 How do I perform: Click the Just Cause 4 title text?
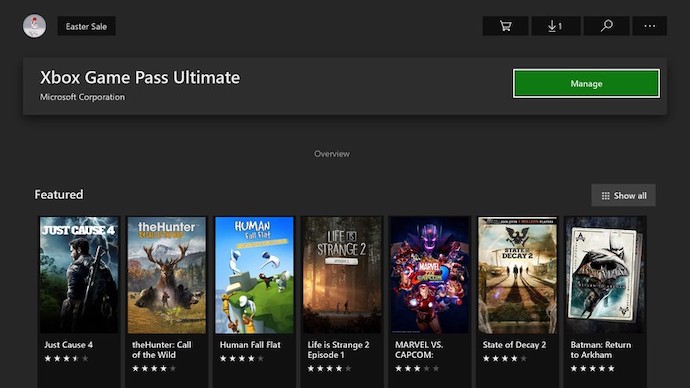[68, 345]
